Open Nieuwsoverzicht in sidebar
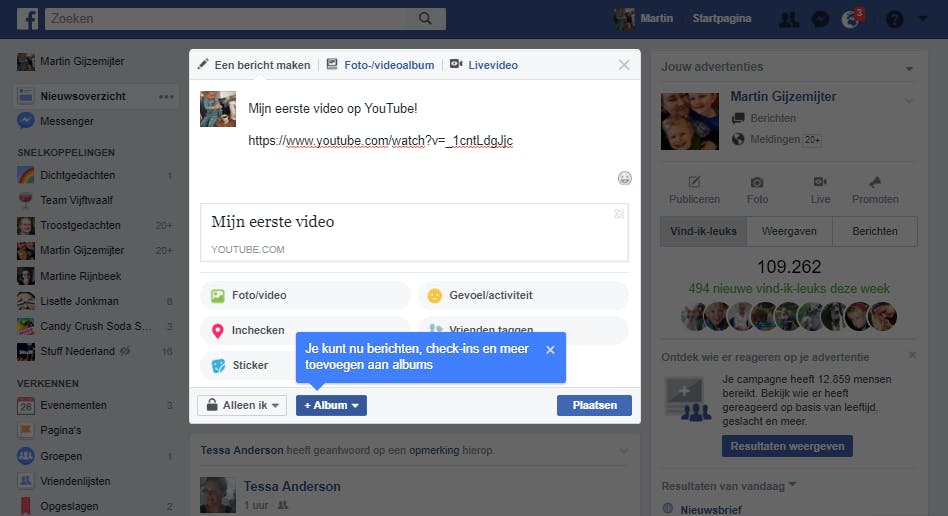The image size is (948, 516). click(x=83, y=96)
